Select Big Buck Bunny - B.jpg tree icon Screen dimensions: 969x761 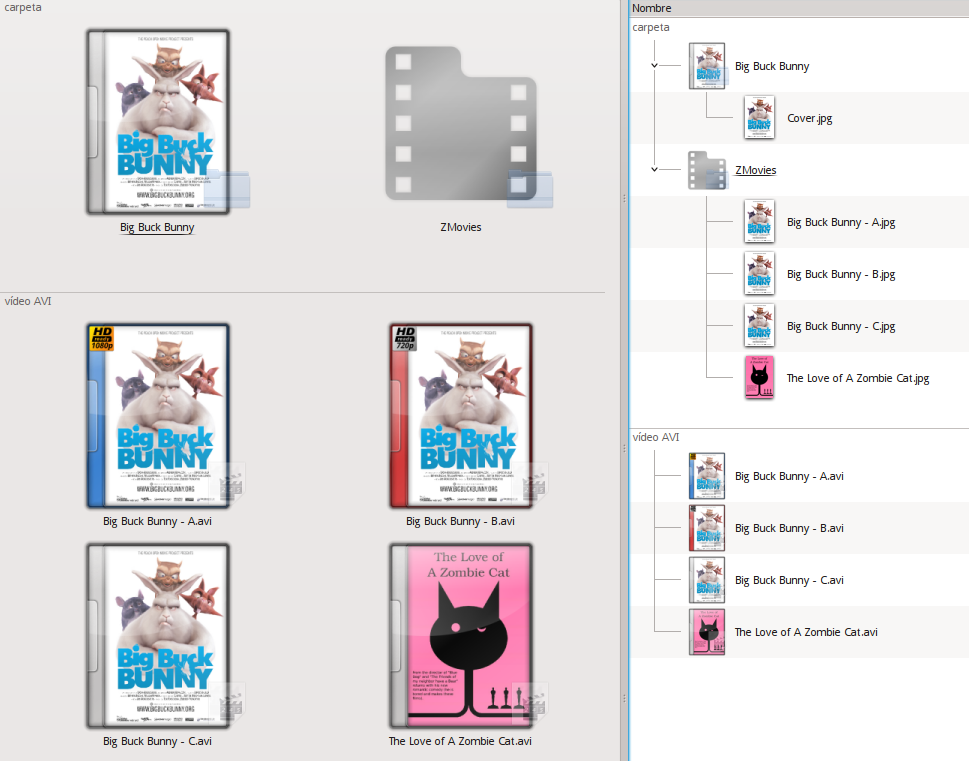point(760,273)
